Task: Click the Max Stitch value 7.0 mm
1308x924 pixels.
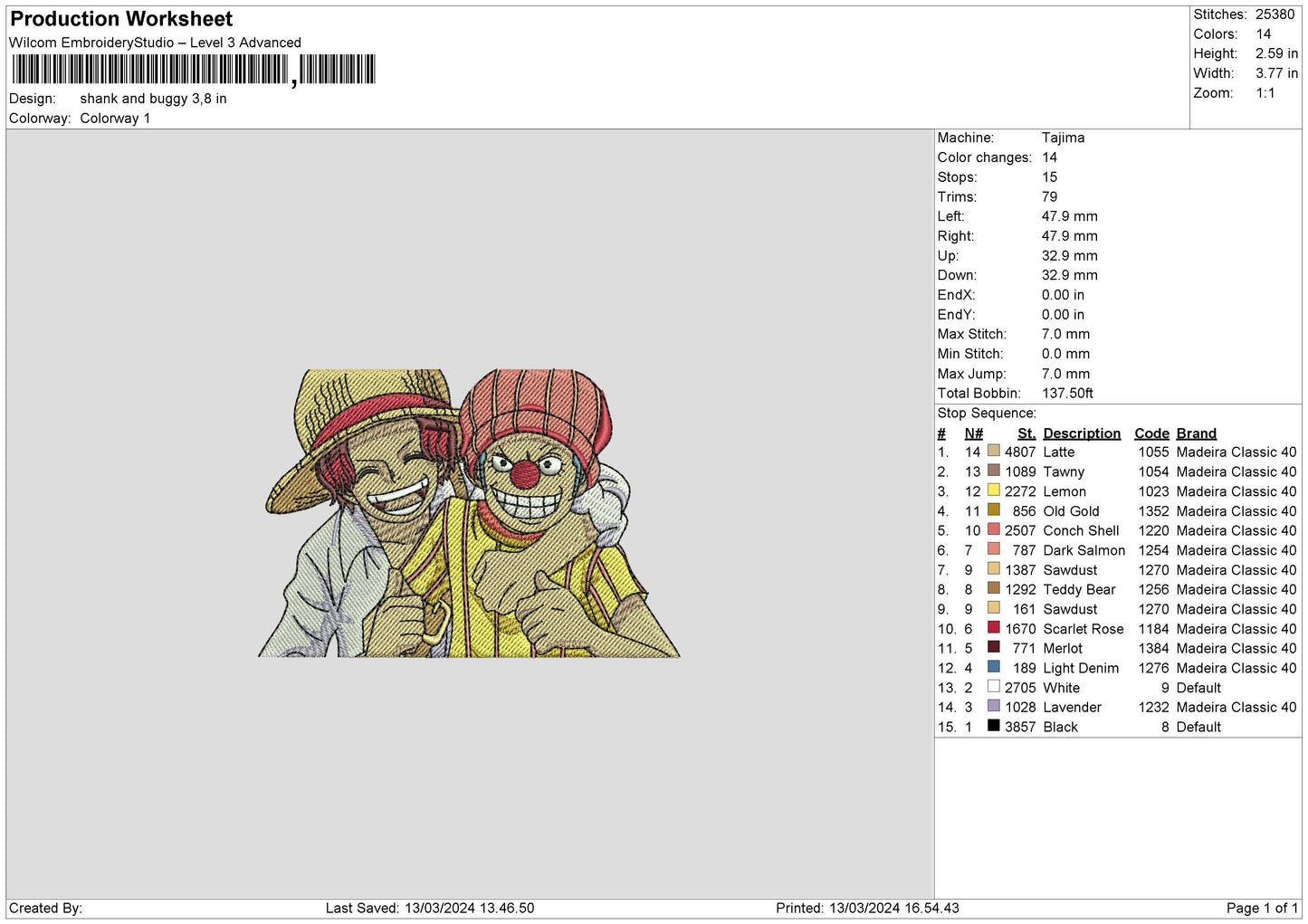Action: (1065, 334)
